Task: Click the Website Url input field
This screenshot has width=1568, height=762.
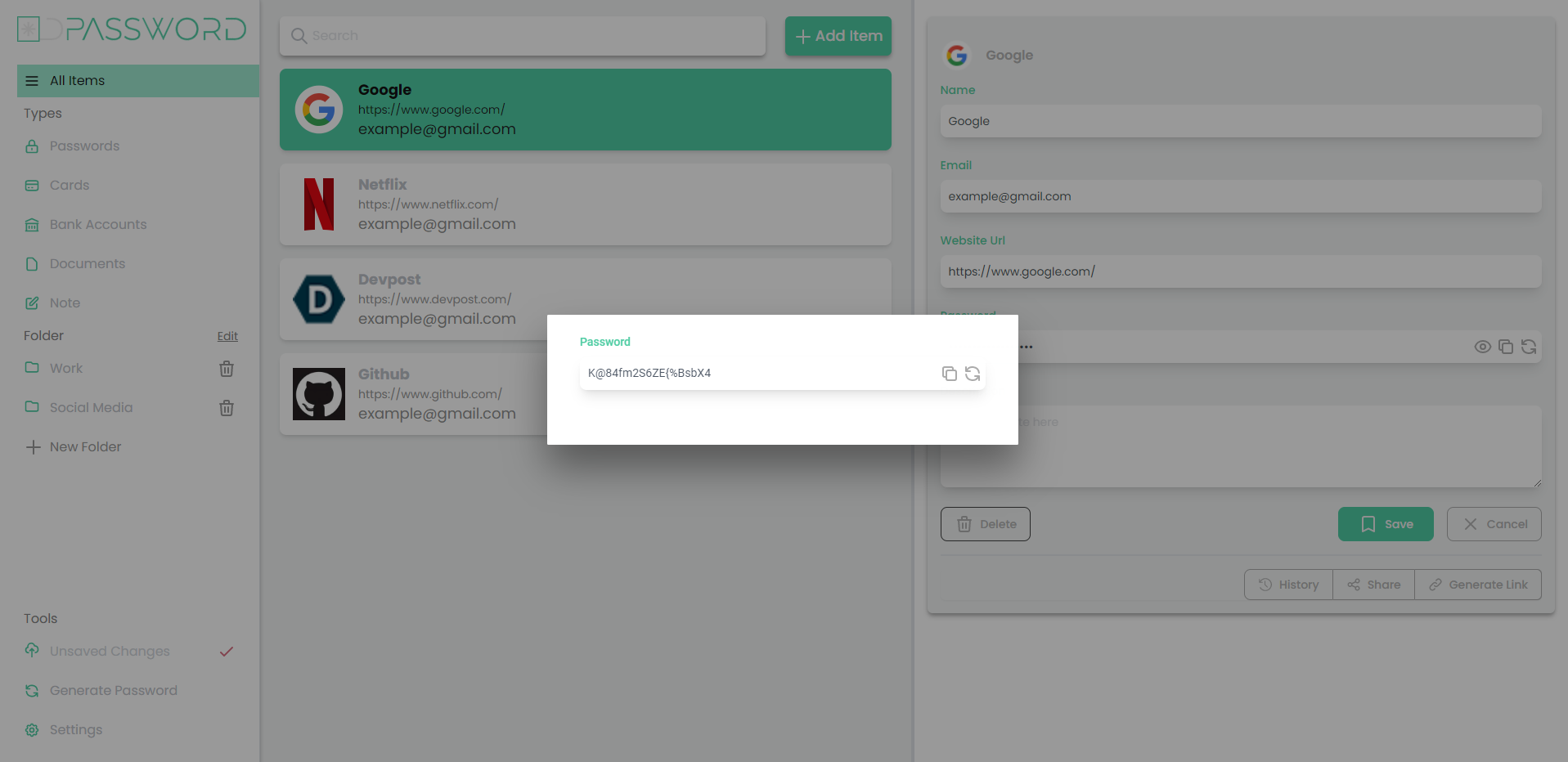Action: click(1241, 271)
